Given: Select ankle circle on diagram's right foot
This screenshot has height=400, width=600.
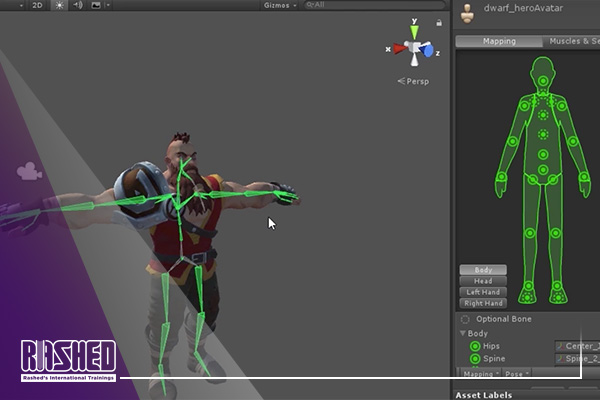Looking at the screenshot, I should click(557, 286).
